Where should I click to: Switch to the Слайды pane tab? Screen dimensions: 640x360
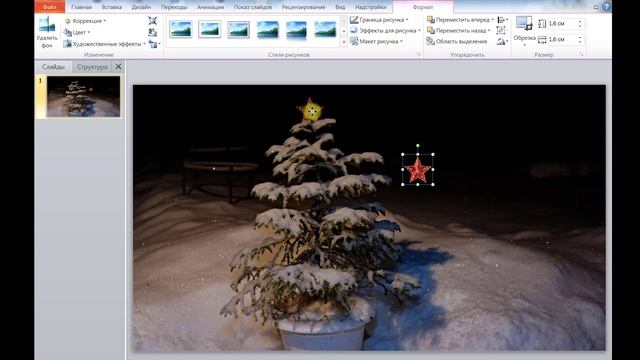click(53, 67)
